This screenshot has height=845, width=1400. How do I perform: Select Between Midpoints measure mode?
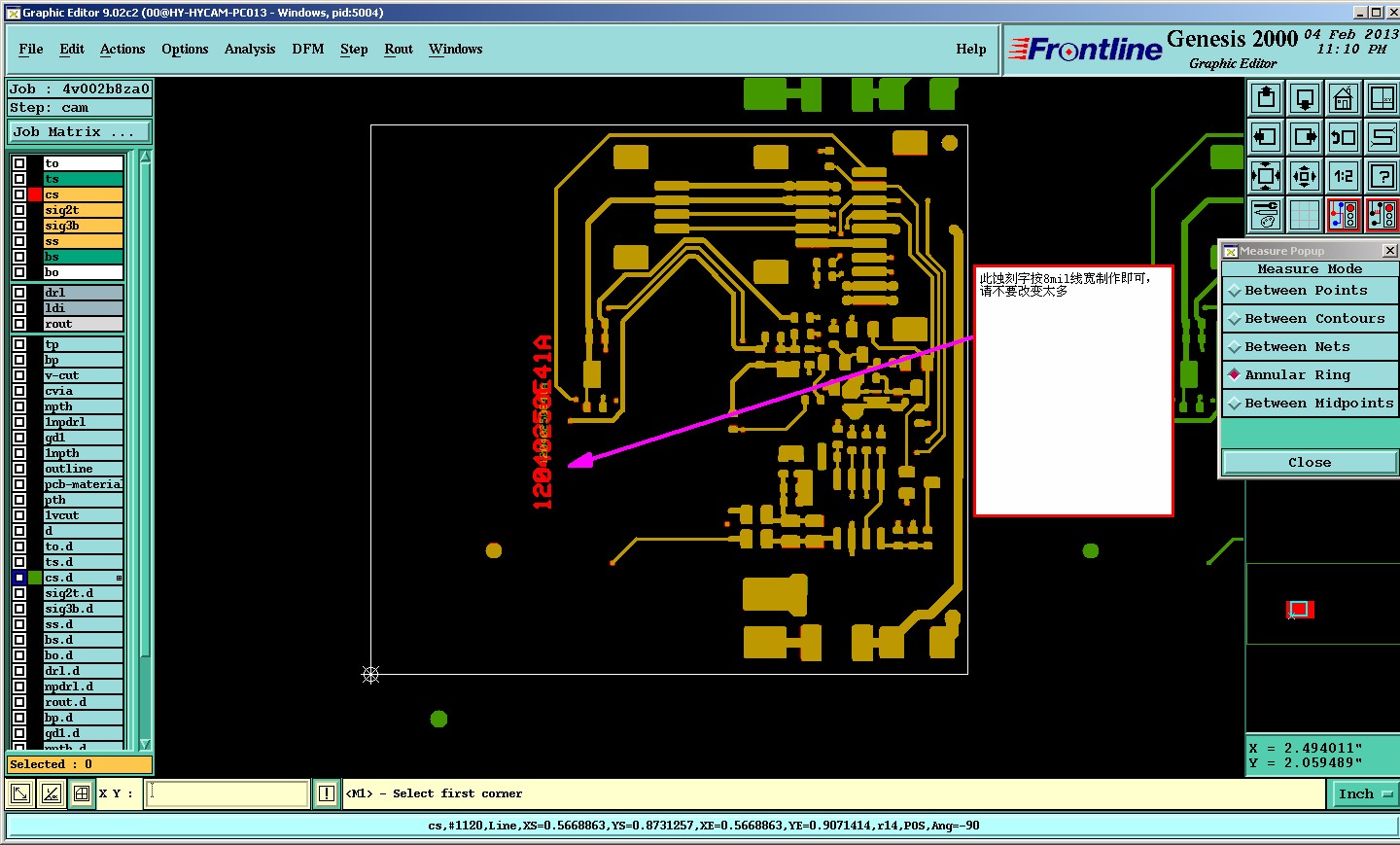pos(1310,404)
